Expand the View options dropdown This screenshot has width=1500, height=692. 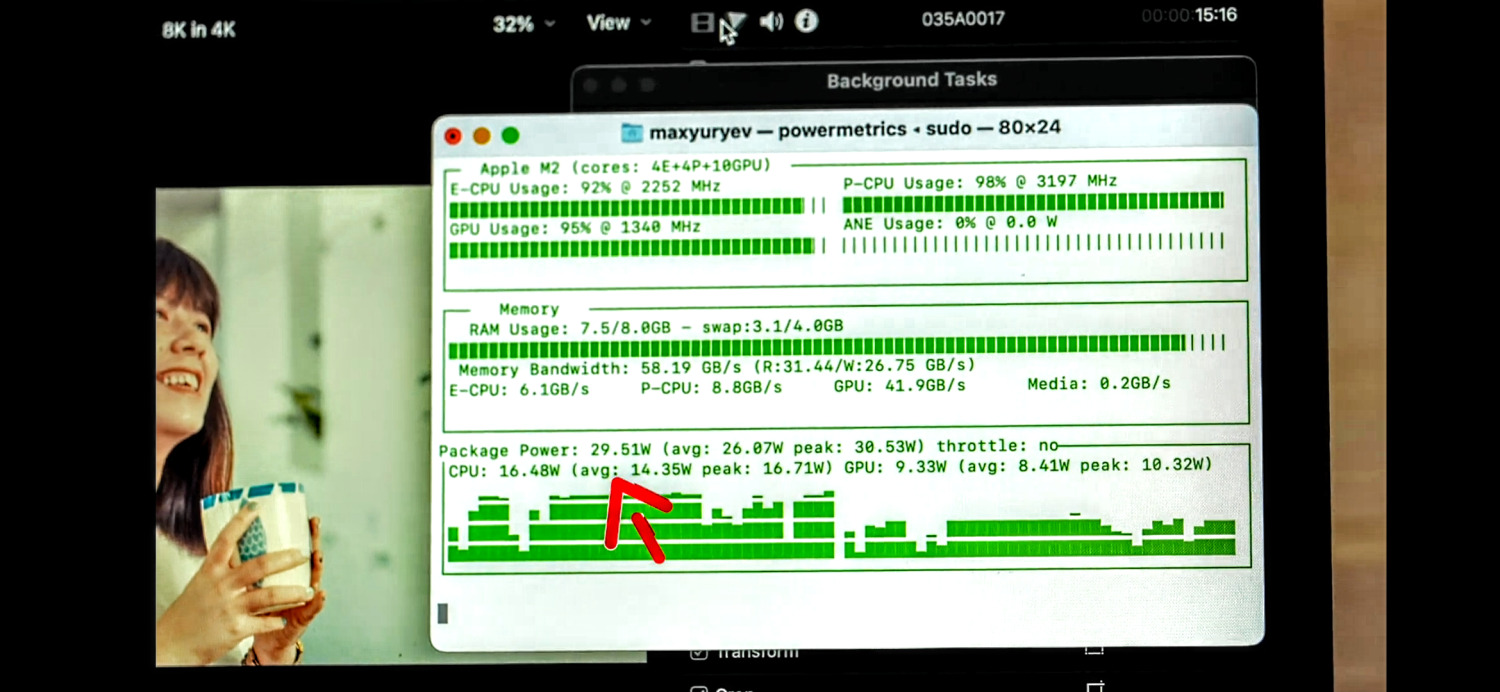(618, 23)
